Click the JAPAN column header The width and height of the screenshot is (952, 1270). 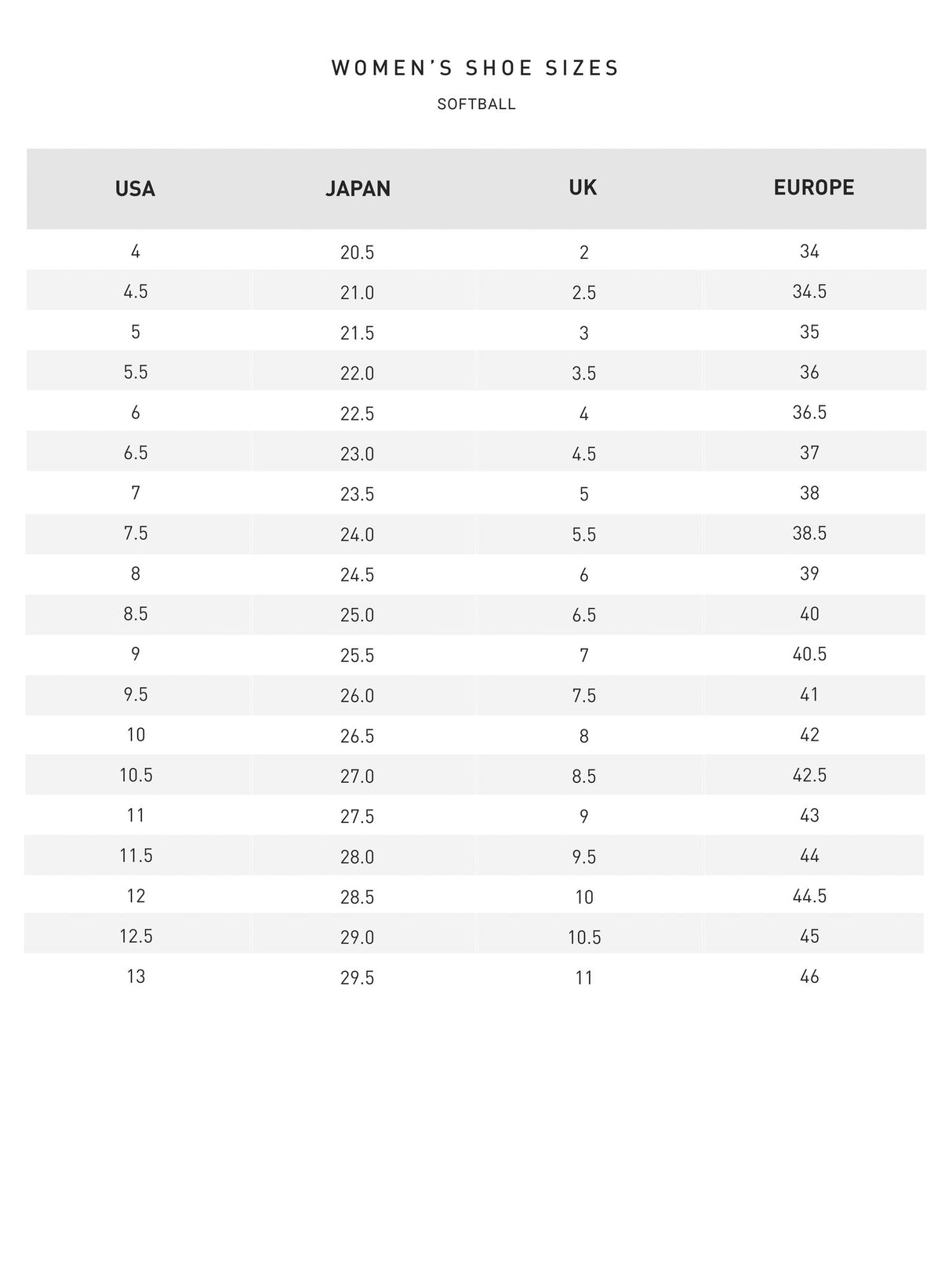click(x=358, y=189)
